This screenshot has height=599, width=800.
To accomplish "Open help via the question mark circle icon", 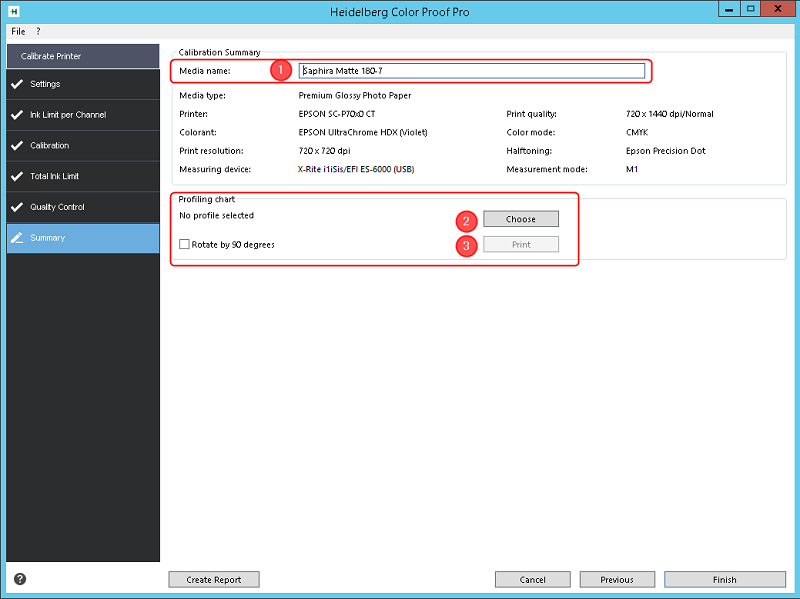I will [x=20, y=579].
